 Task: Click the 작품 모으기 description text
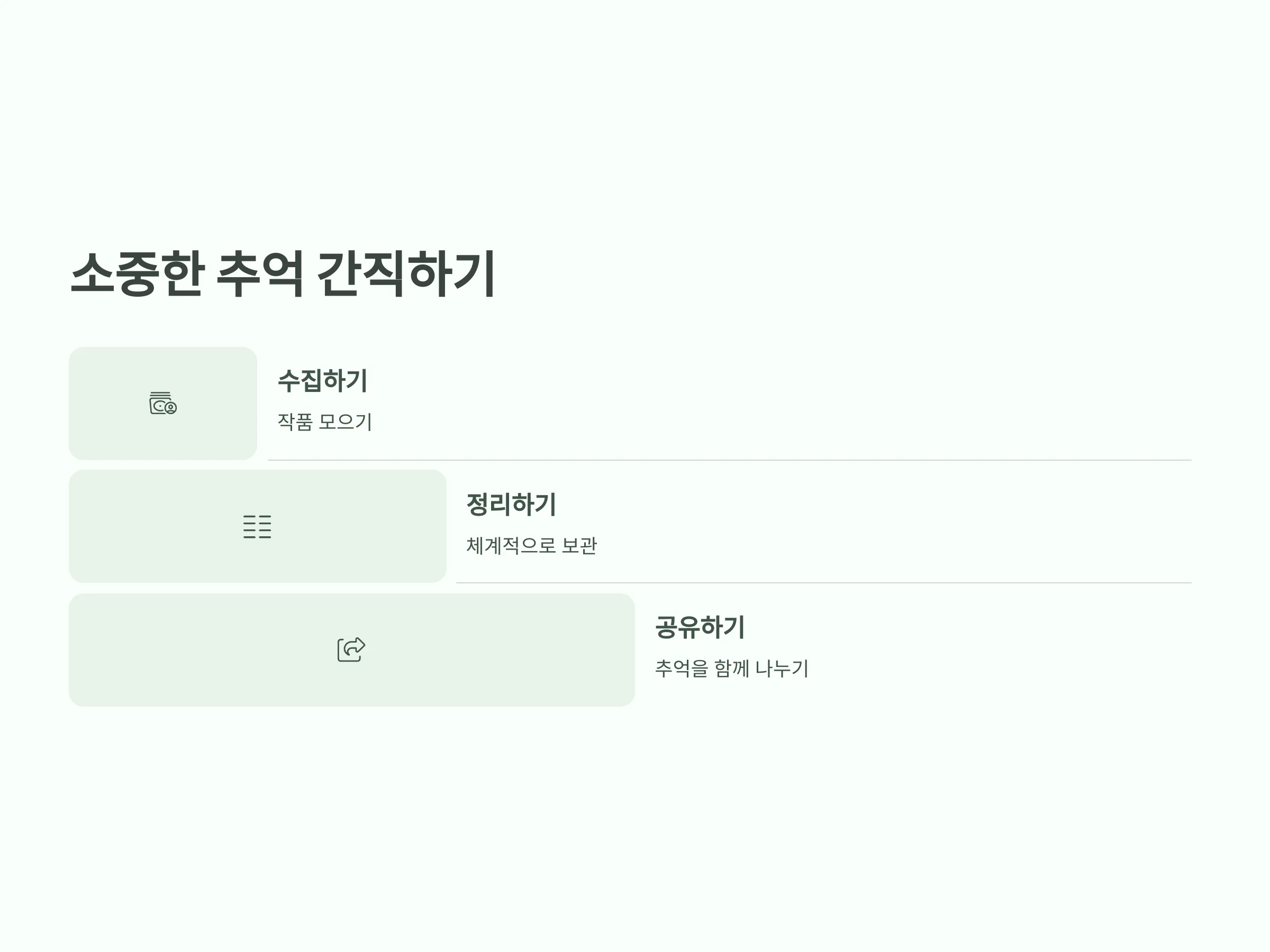point(325,422)
